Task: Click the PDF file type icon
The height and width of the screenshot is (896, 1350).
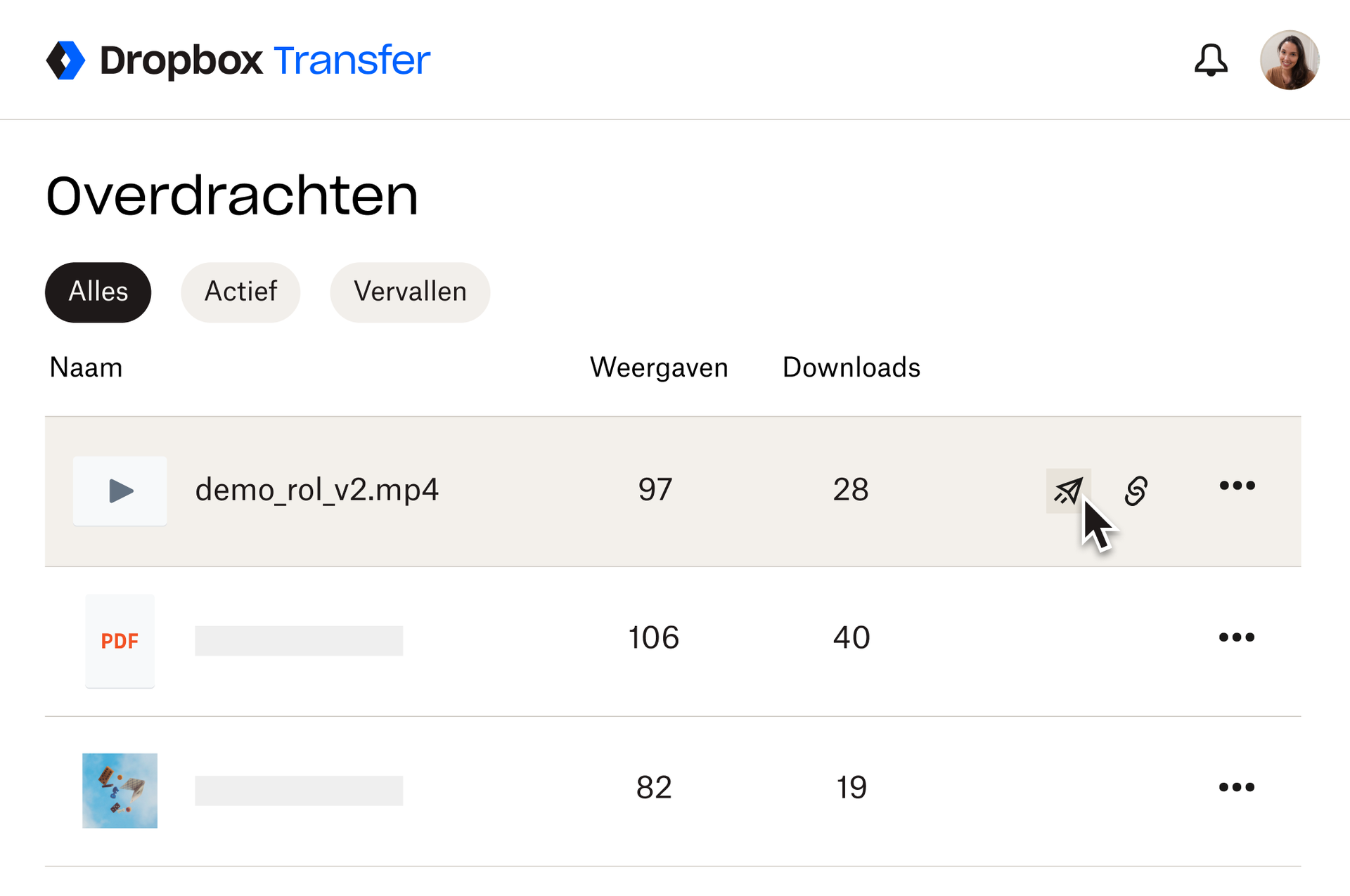Action: click(120, 641)
